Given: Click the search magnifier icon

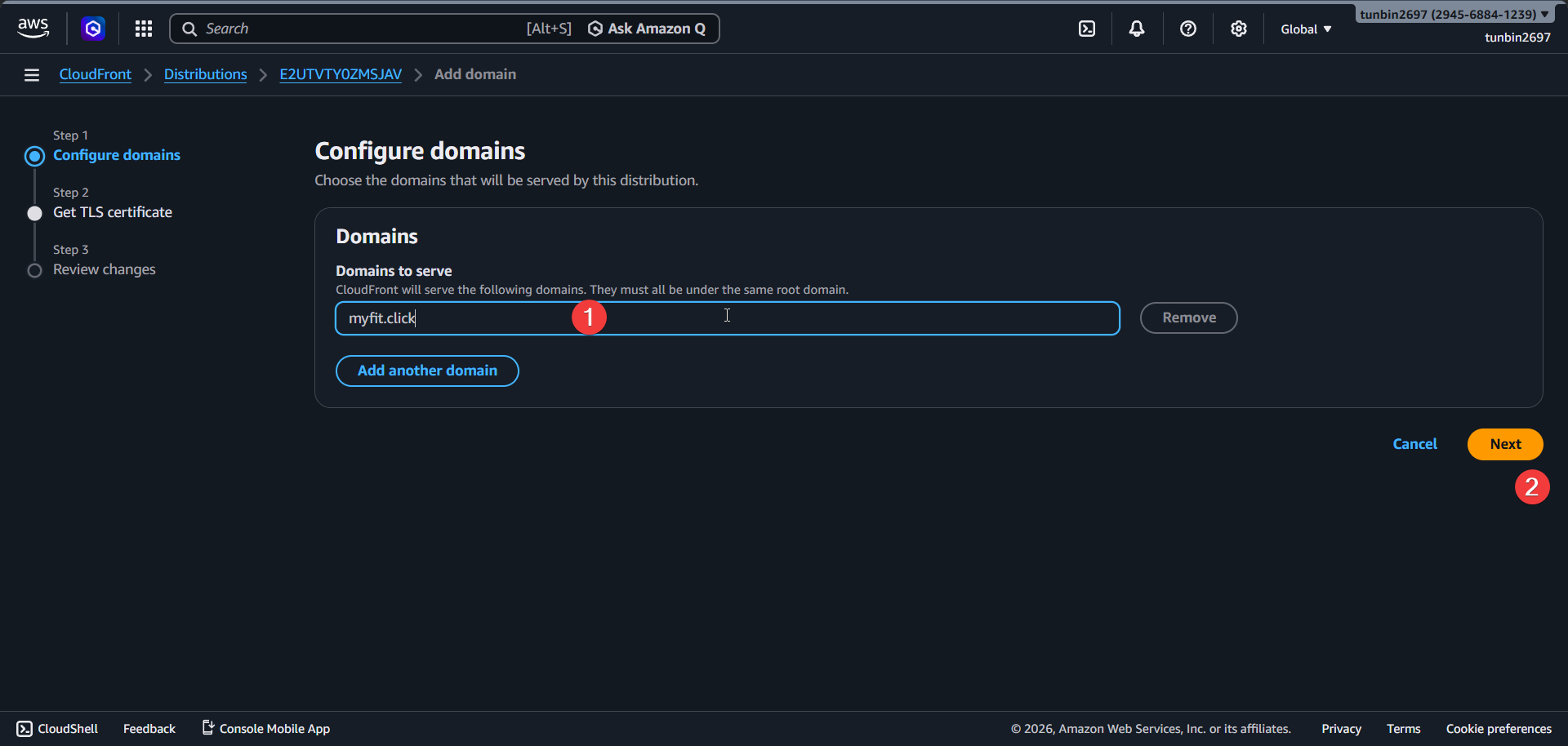Looking at the screenshot, I should pos(189,28).
